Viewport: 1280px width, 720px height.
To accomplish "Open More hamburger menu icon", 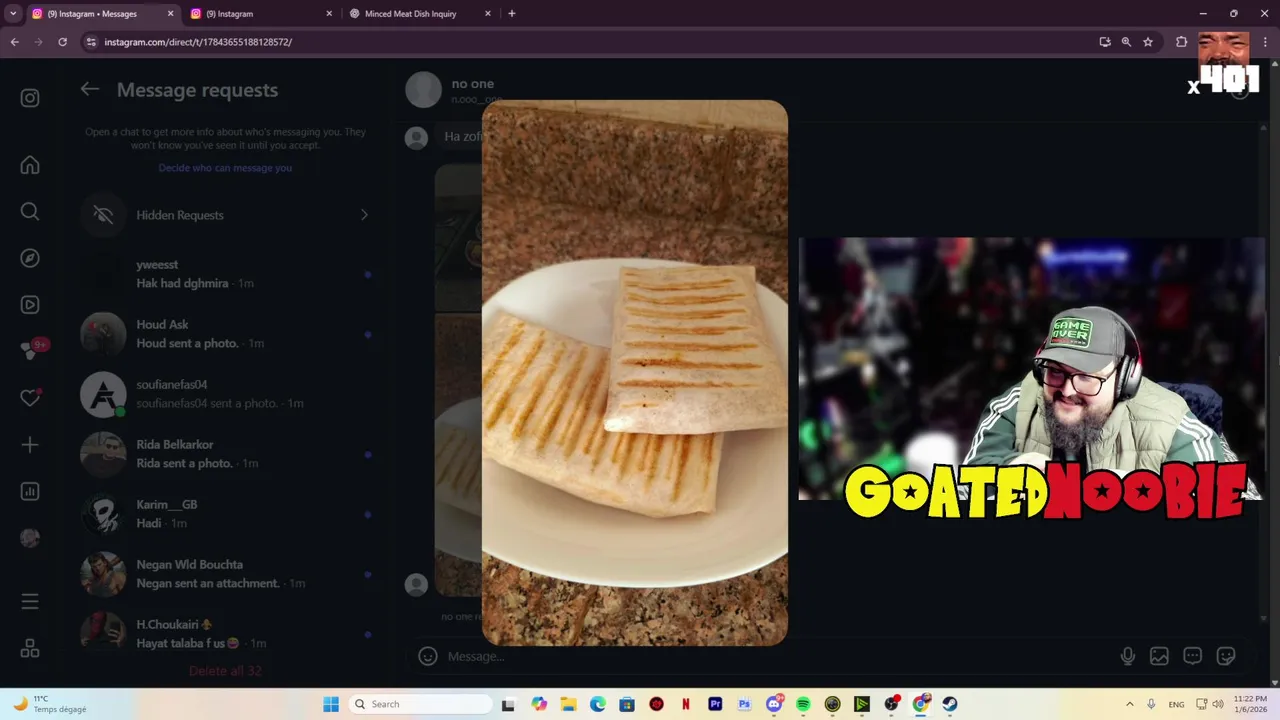I will 30,601.
